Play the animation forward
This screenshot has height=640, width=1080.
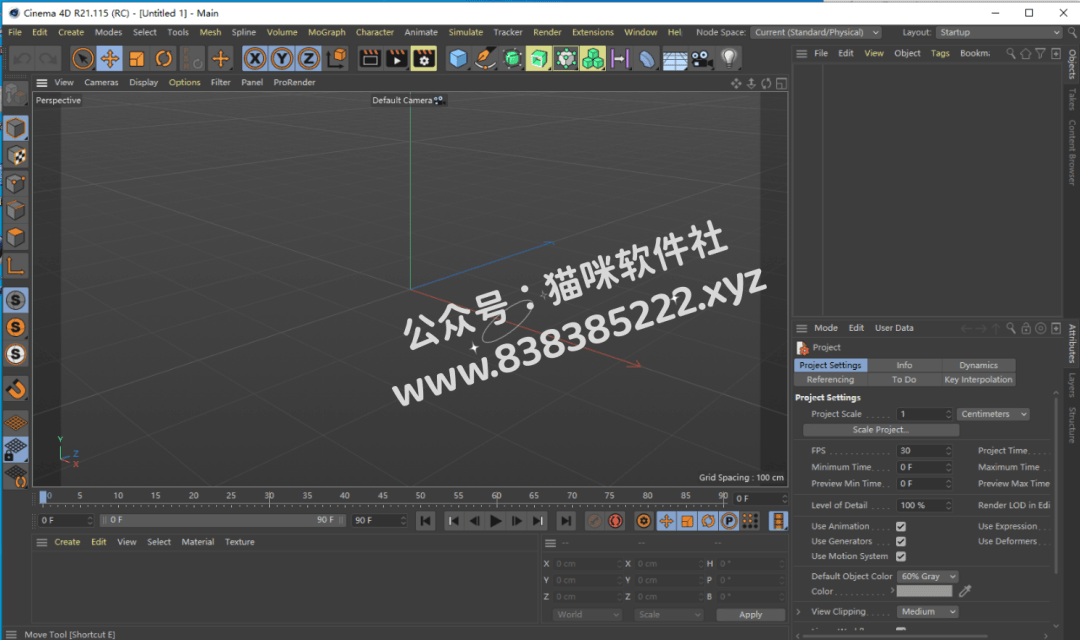click(495, 522)
